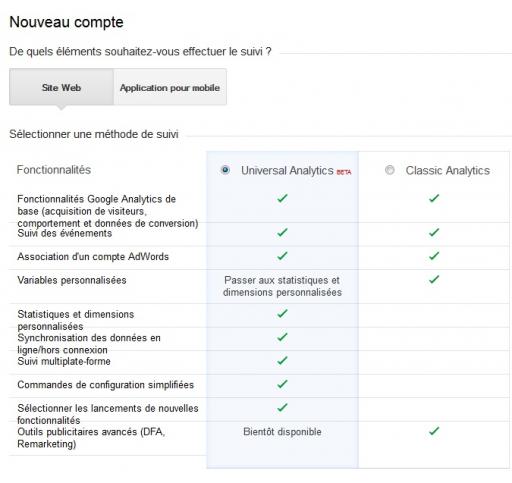The image size is (512, 483).
Task: Click Classic checkmark for Variables personnalisées
Action: [x=434, y=279]
